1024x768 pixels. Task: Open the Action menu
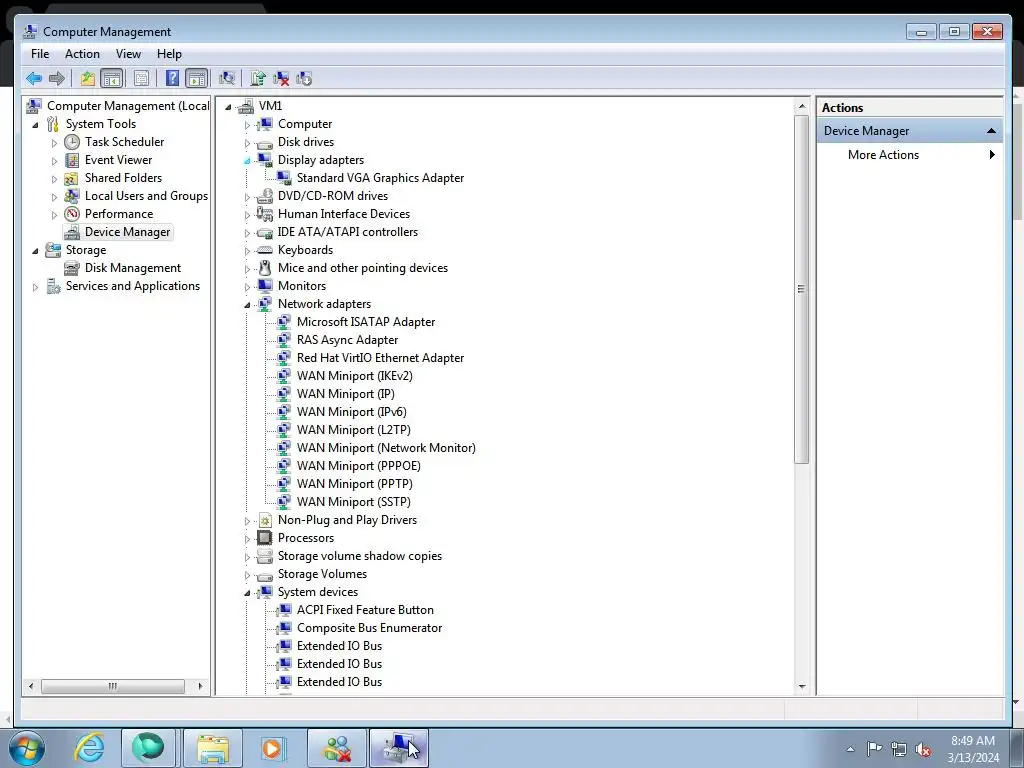pyautogui.click(x=82, y=54)
